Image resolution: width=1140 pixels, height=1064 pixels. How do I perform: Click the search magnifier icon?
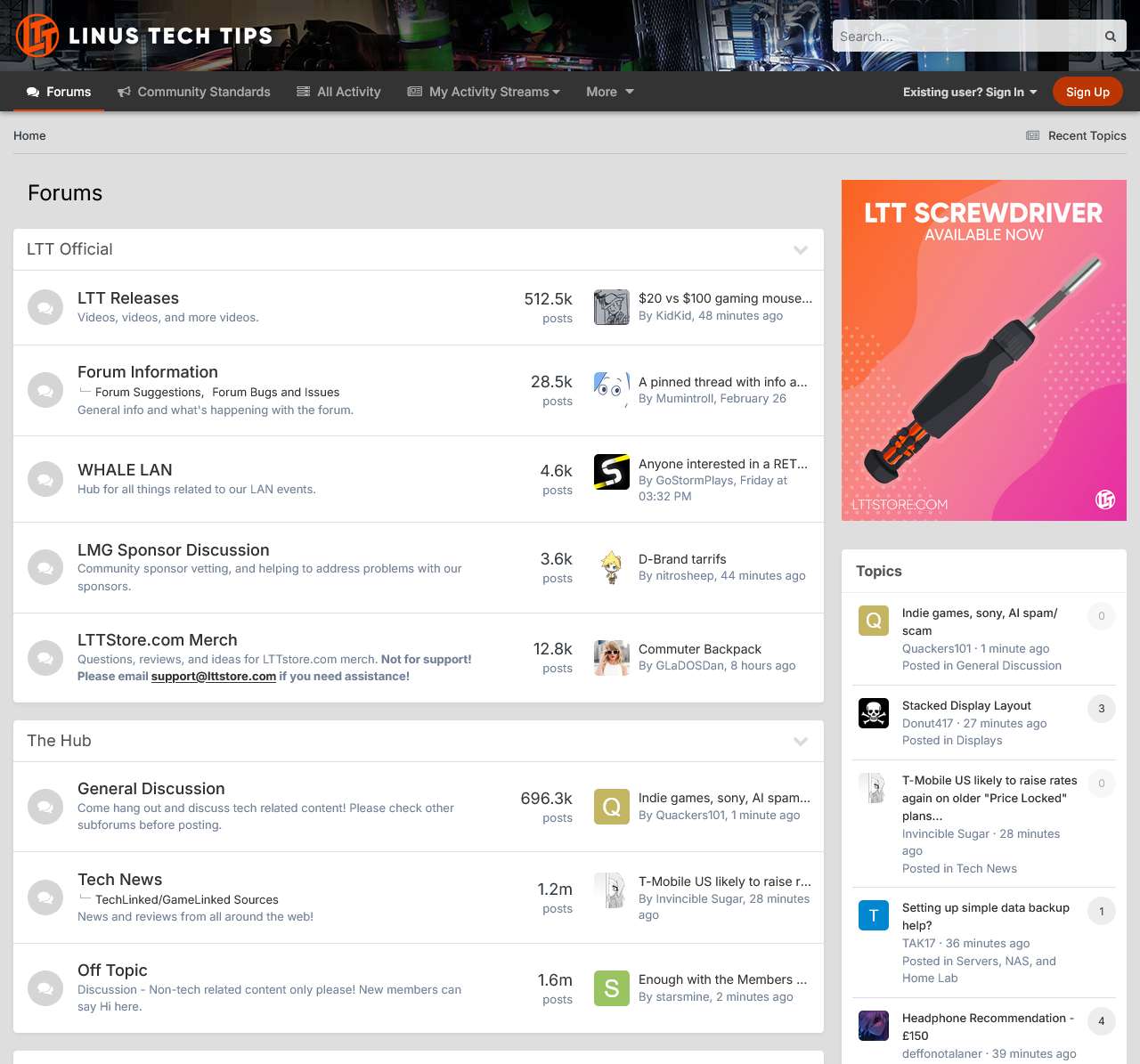tap(1111, 37)
